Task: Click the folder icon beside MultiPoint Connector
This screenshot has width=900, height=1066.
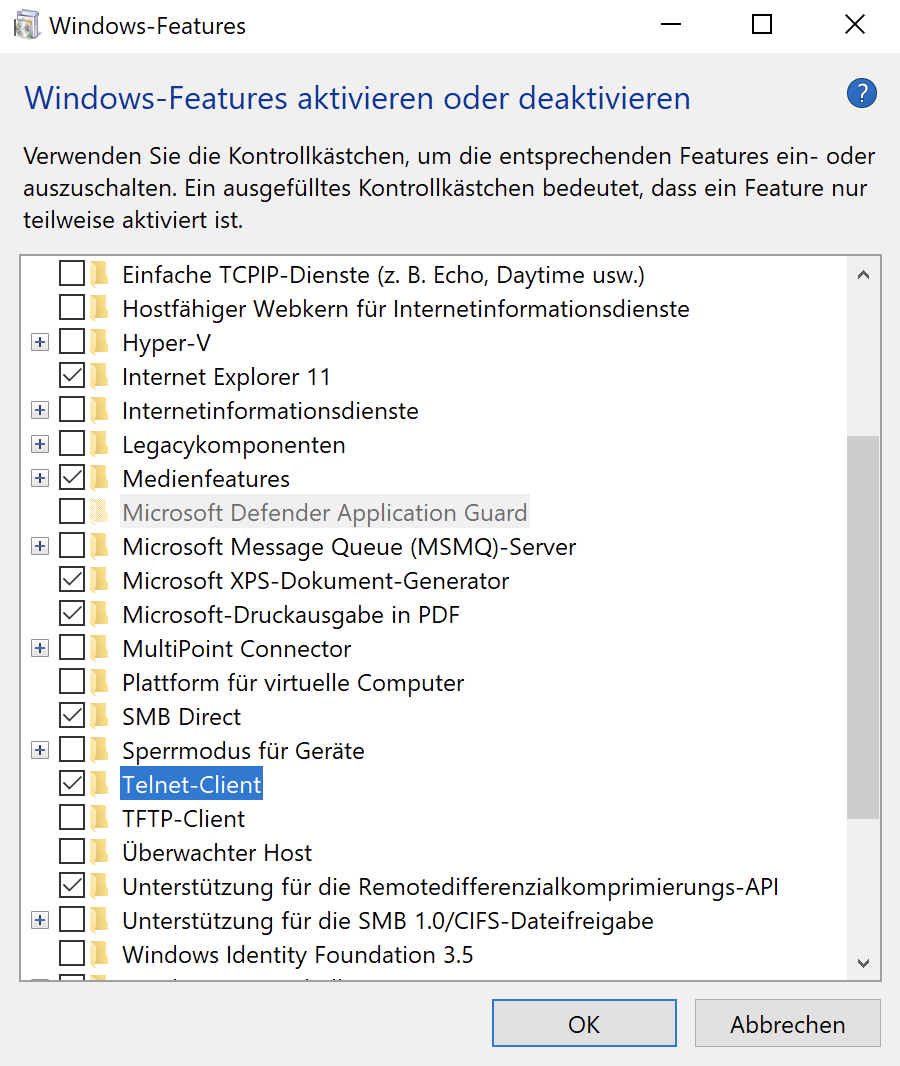Action: point(100,648)
